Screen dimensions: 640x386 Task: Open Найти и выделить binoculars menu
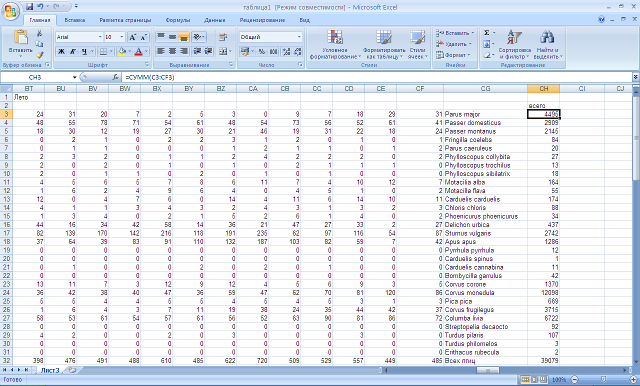click(x=547, y=44)
